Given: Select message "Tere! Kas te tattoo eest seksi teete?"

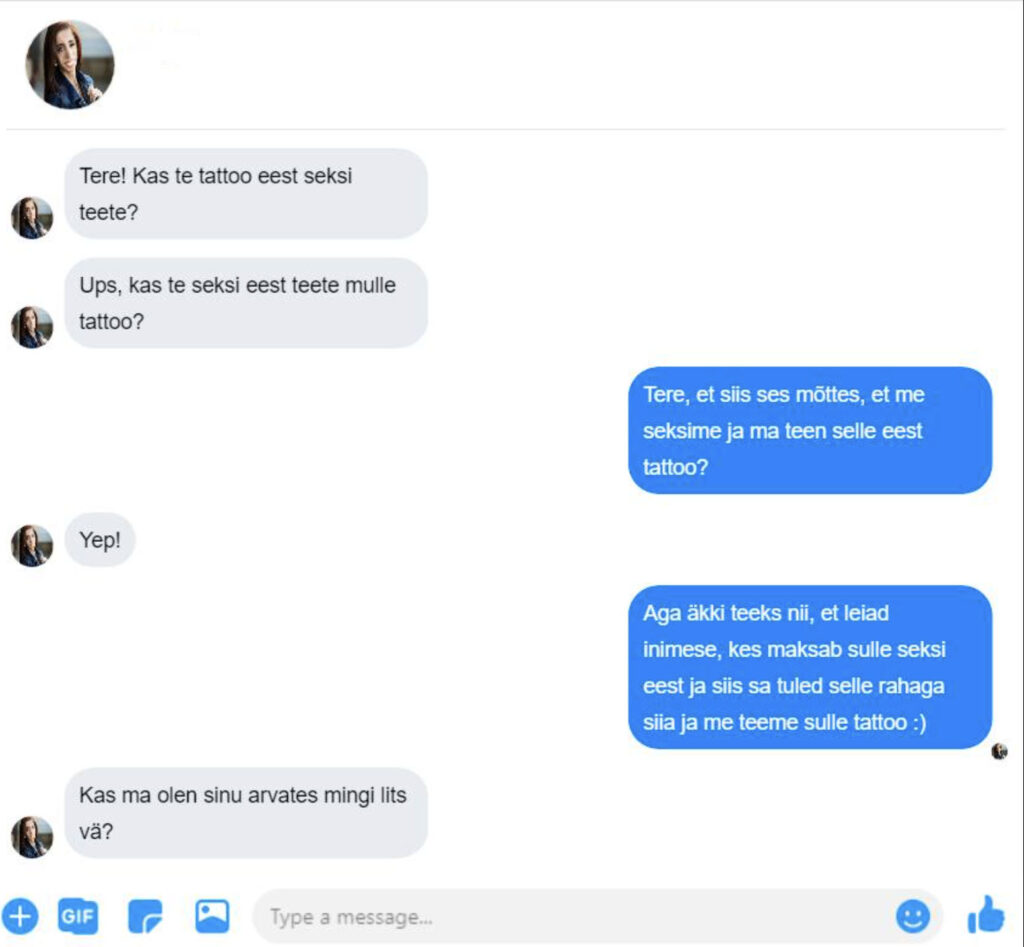Looking at the screenshot, I should pyautogui.click(x=246, y=193).
